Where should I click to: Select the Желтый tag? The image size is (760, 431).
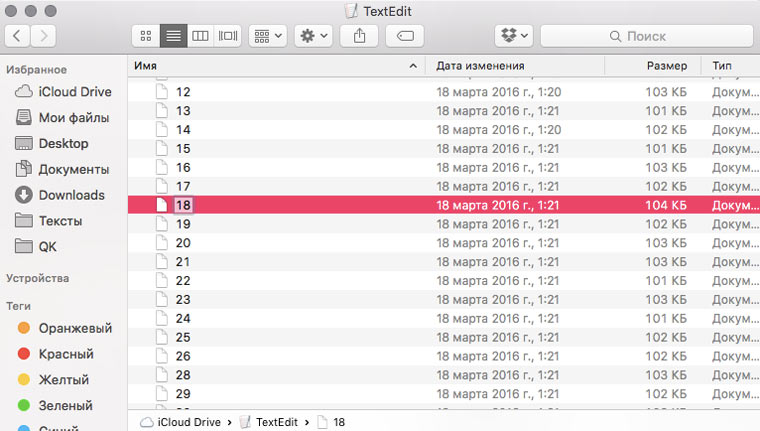(x=53, y=380)
